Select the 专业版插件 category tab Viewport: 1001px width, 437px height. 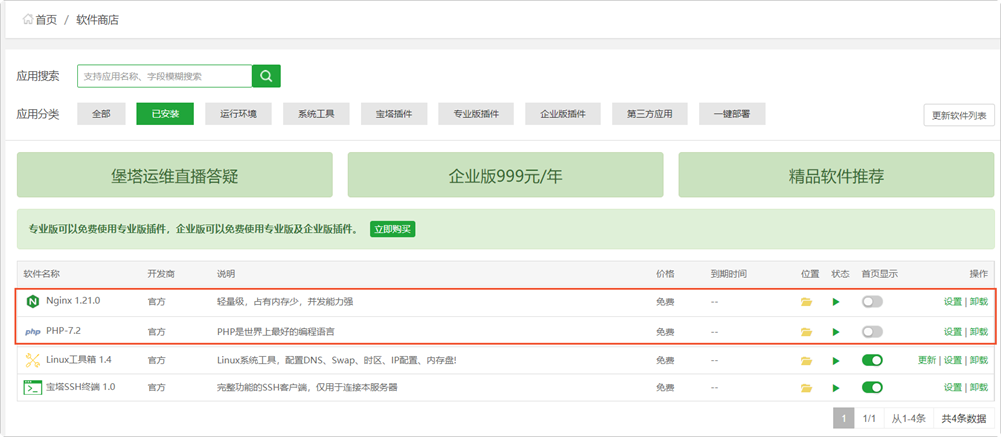coord(476,114)
